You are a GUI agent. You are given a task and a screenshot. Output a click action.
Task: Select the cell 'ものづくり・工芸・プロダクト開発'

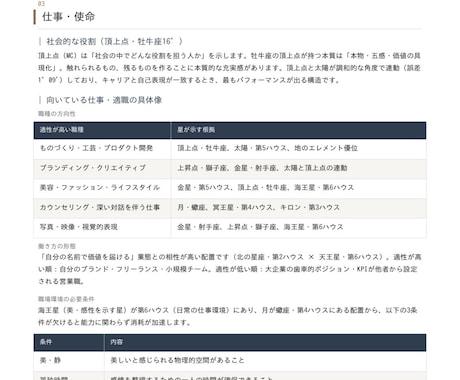tap(102, 148)
